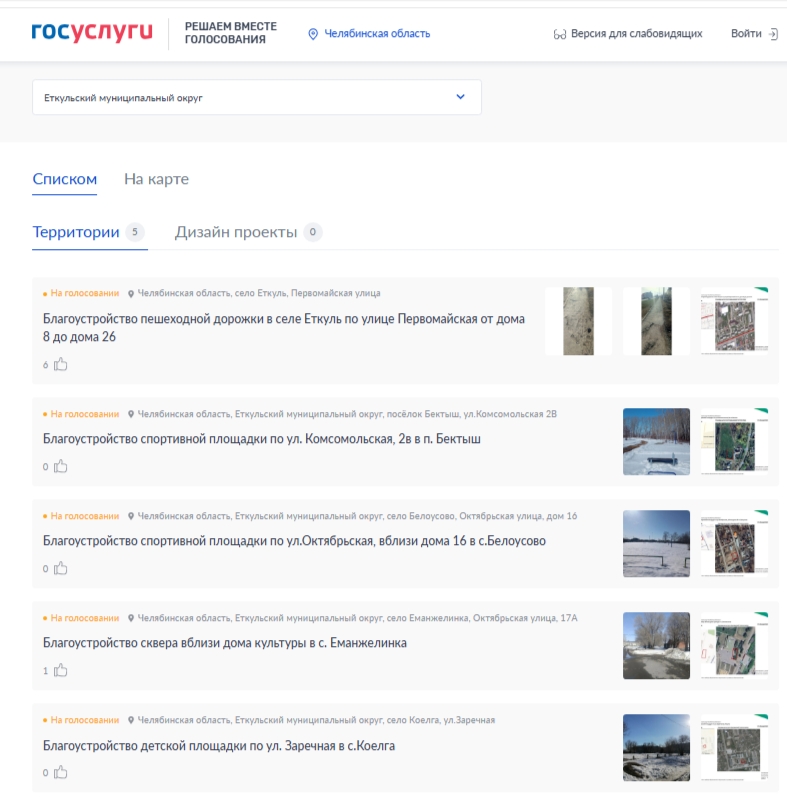Select the Территории tab
This screenshot has width=787, height=806.
76,232
